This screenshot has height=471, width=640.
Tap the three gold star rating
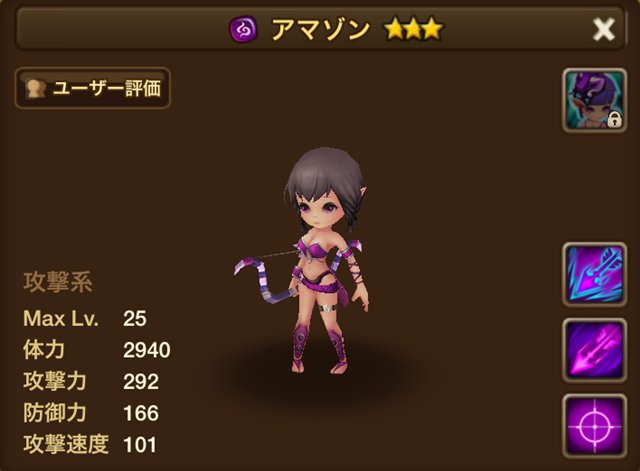(413, 29)
